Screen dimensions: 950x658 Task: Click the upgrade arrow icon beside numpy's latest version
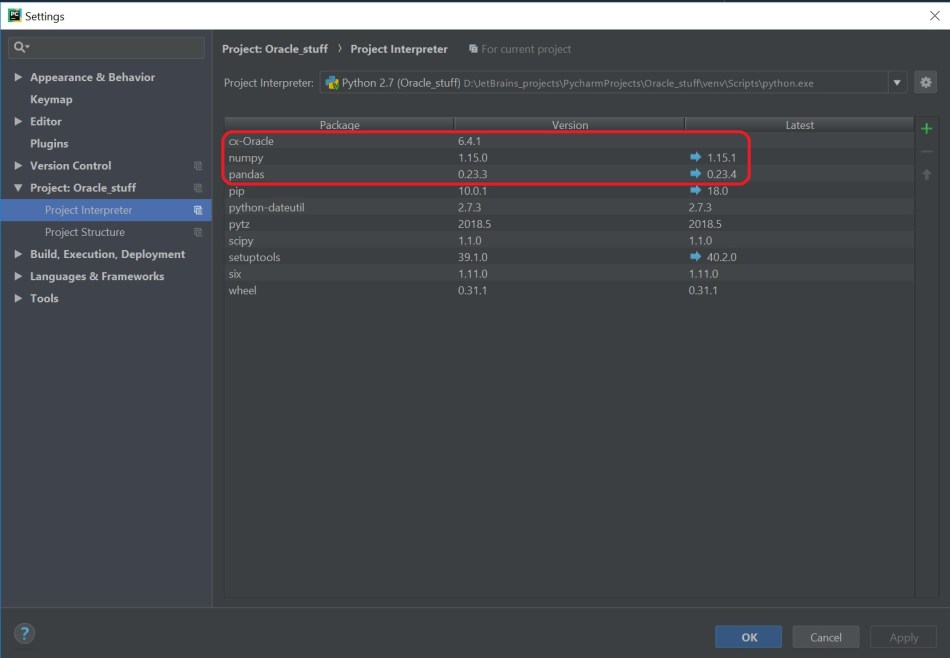pos(696,158)
